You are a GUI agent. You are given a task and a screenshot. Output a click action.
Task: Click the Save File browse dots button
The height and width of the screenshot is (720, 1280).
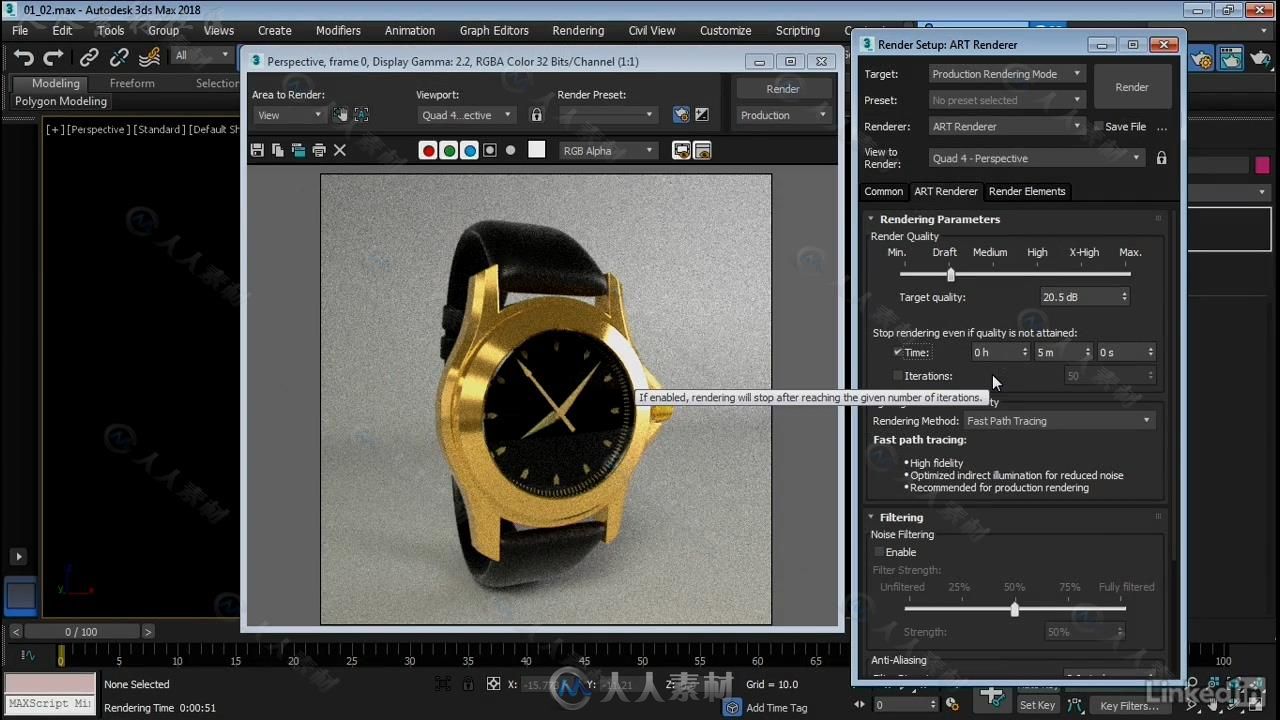coord(1162,127)
